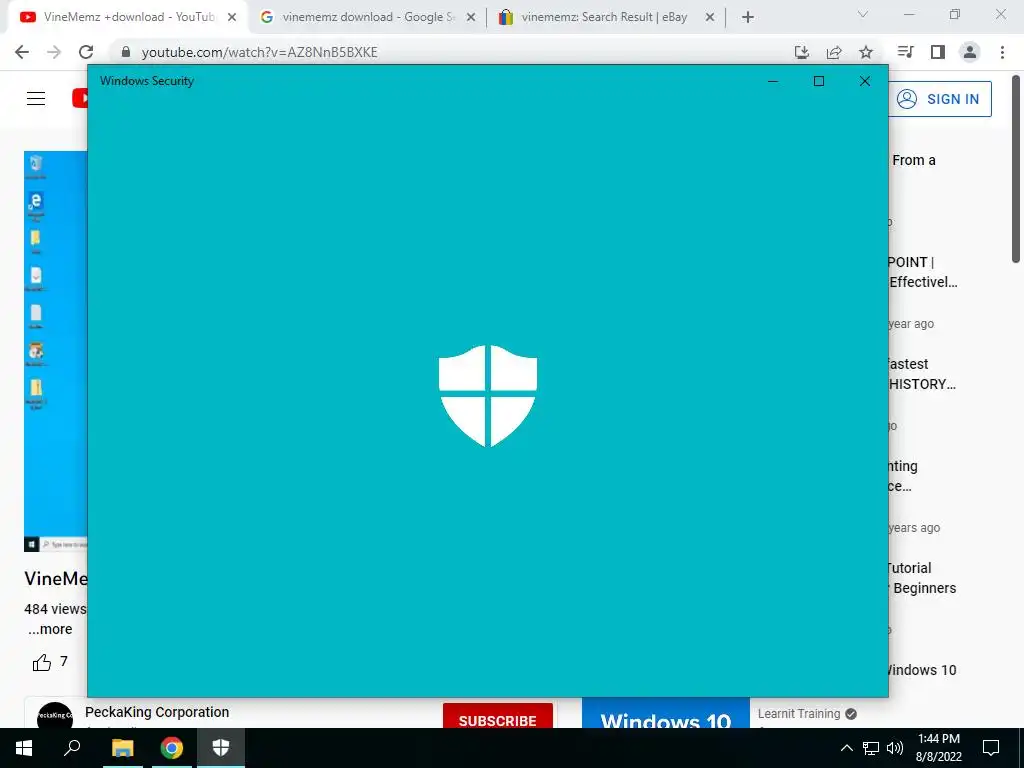Close the YouTube tab
This screenshot has height=768, width=1024.
(232, 18)
